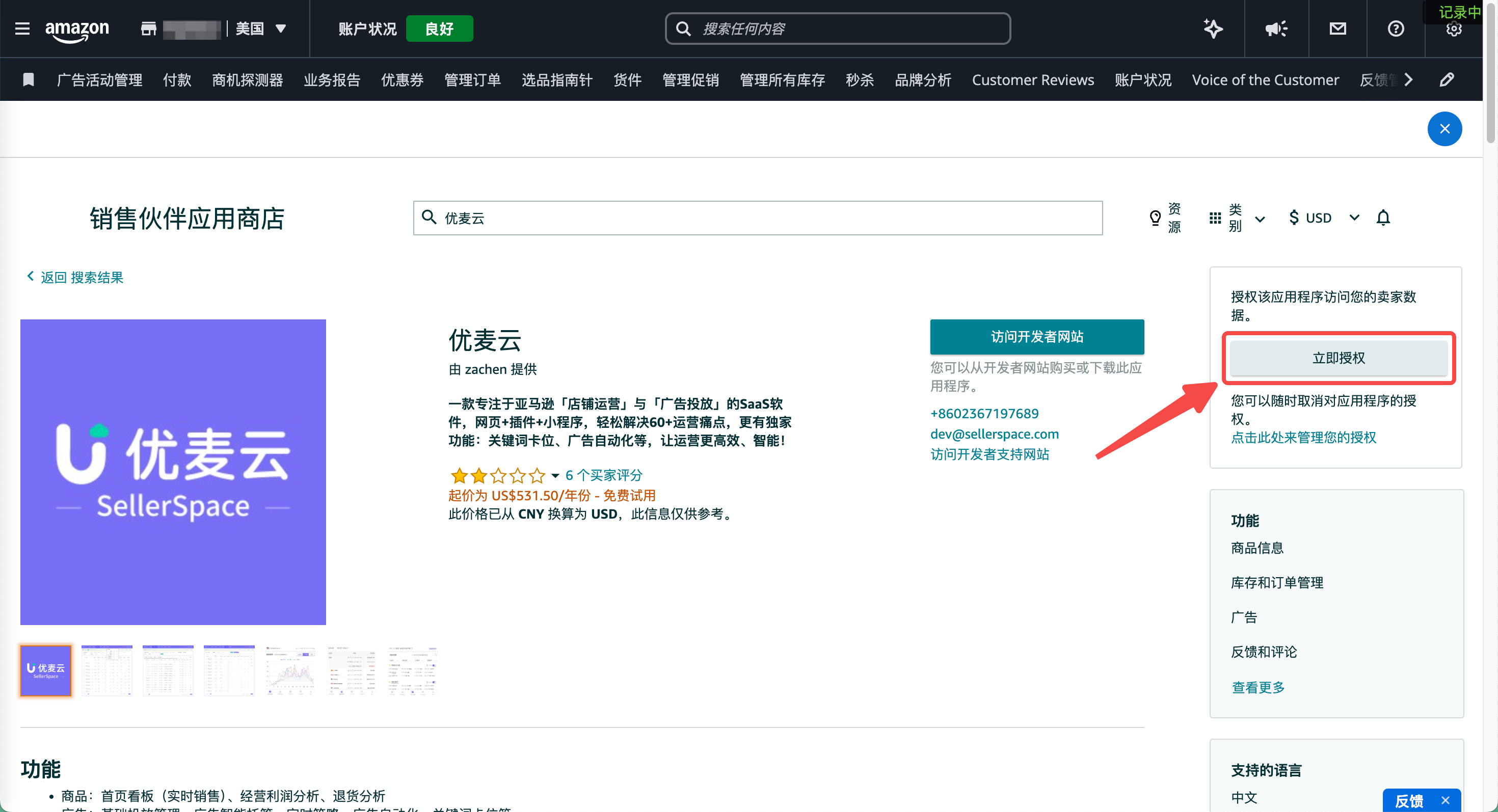Expand the star rating breakdown arrow
The width and height of the screenshot is (1498, 812).
[555, 475]
